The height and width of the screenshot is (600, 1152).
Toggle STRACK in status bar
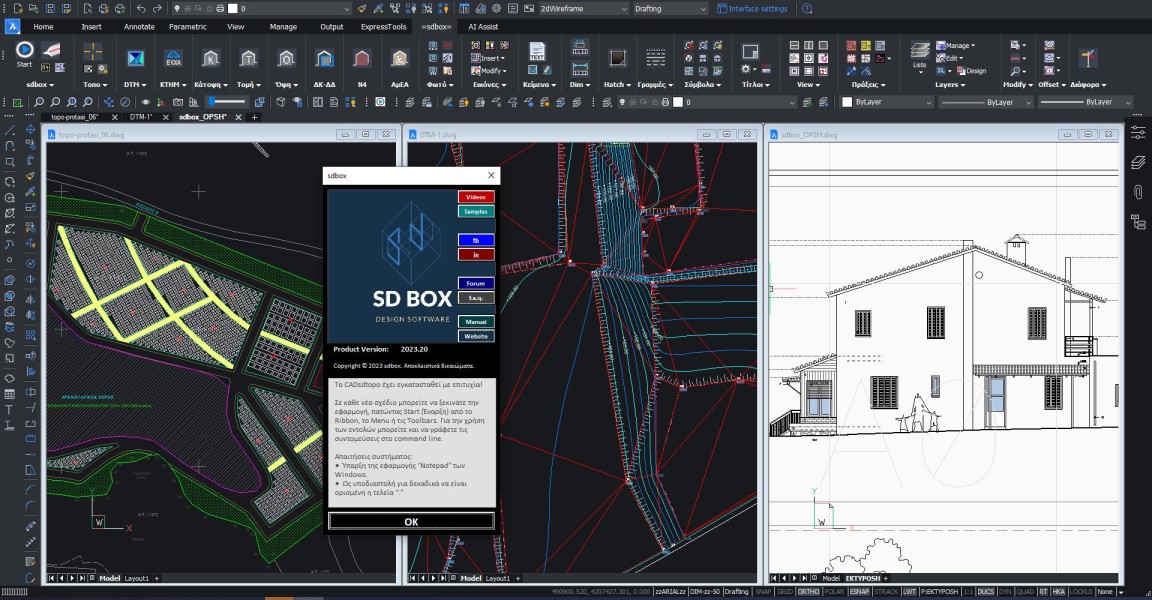tap(886, 591)
